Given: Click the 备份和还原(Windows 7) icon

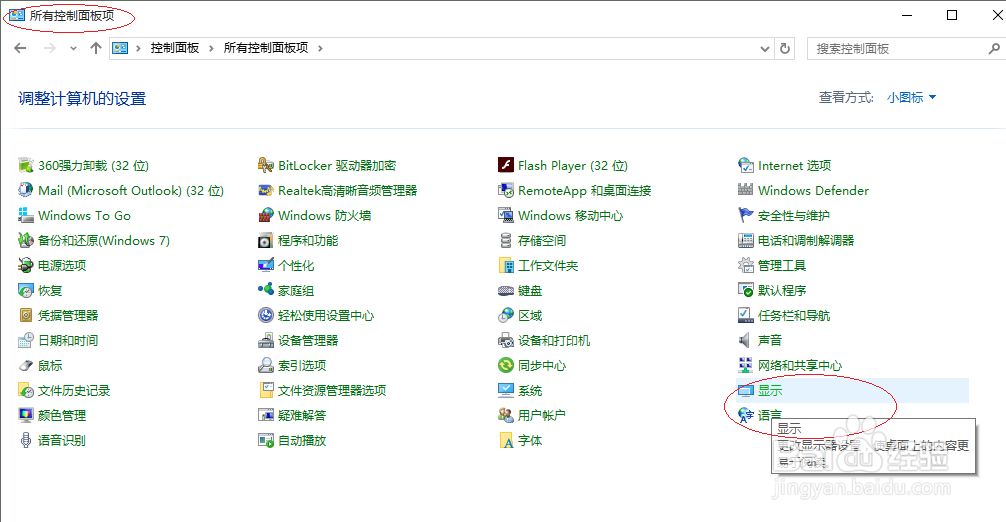Looking at the screenshot, I should coord(26,240).
